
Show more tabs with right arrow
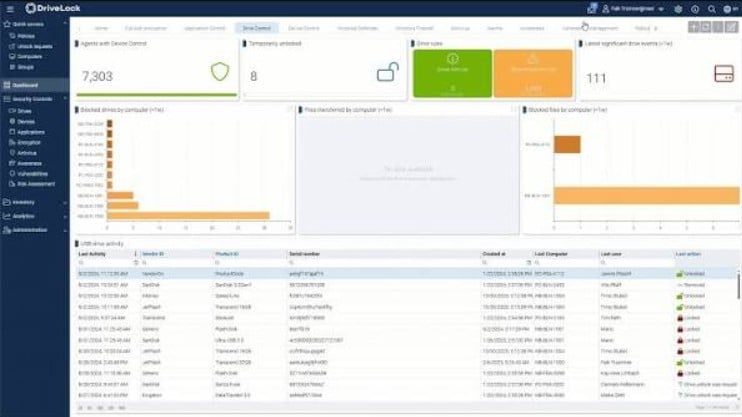point(656,28)
